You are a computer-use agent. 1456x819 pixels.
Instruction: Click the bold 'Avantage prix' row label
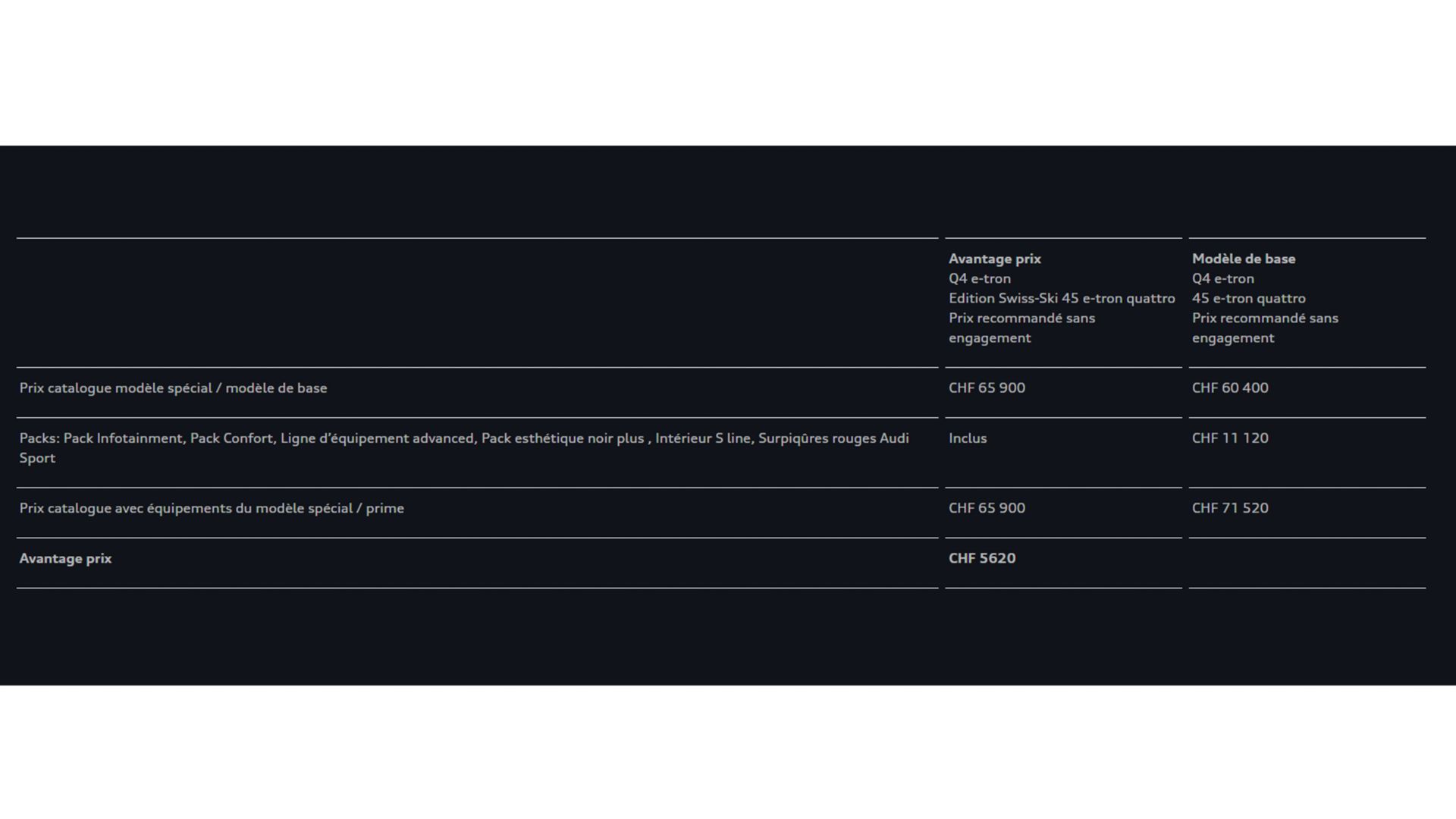coord(65,558)
